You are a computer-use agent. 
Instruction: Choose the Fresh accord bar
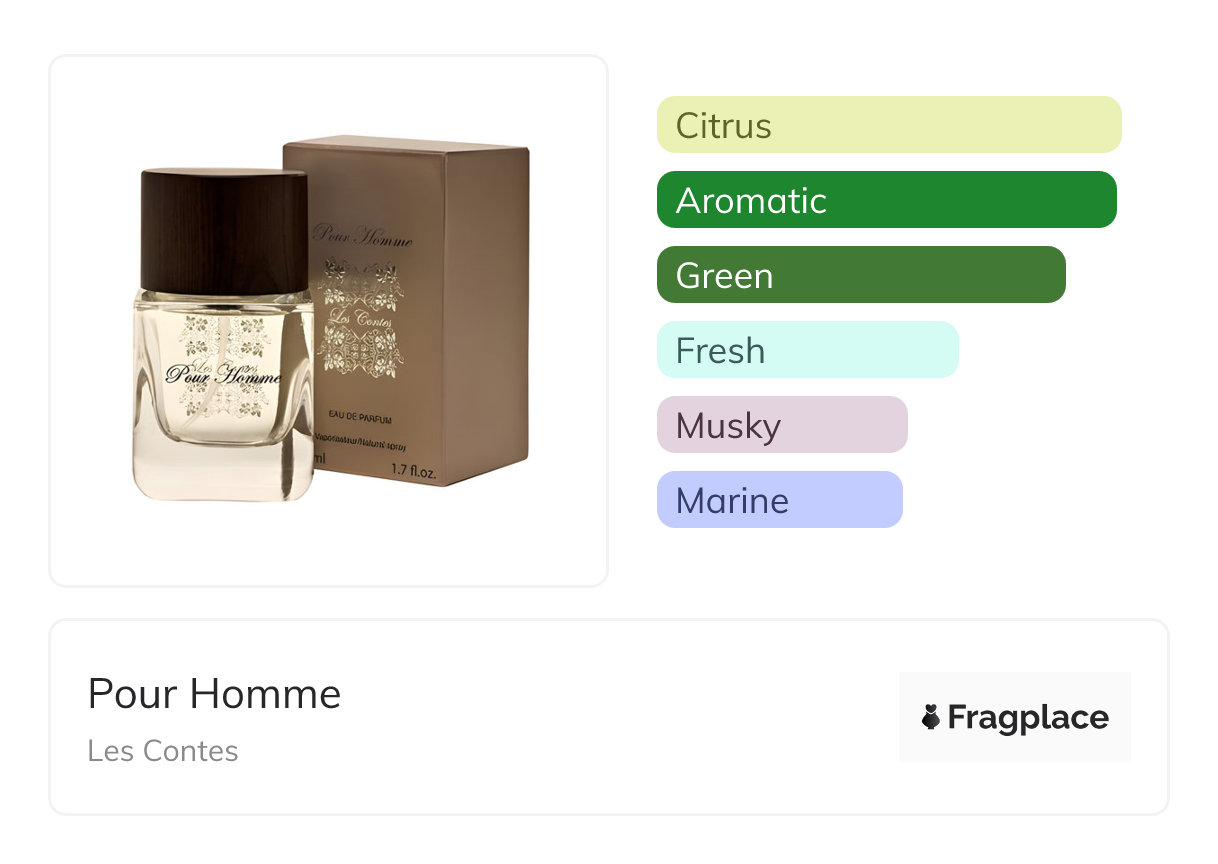click(807, 350)
